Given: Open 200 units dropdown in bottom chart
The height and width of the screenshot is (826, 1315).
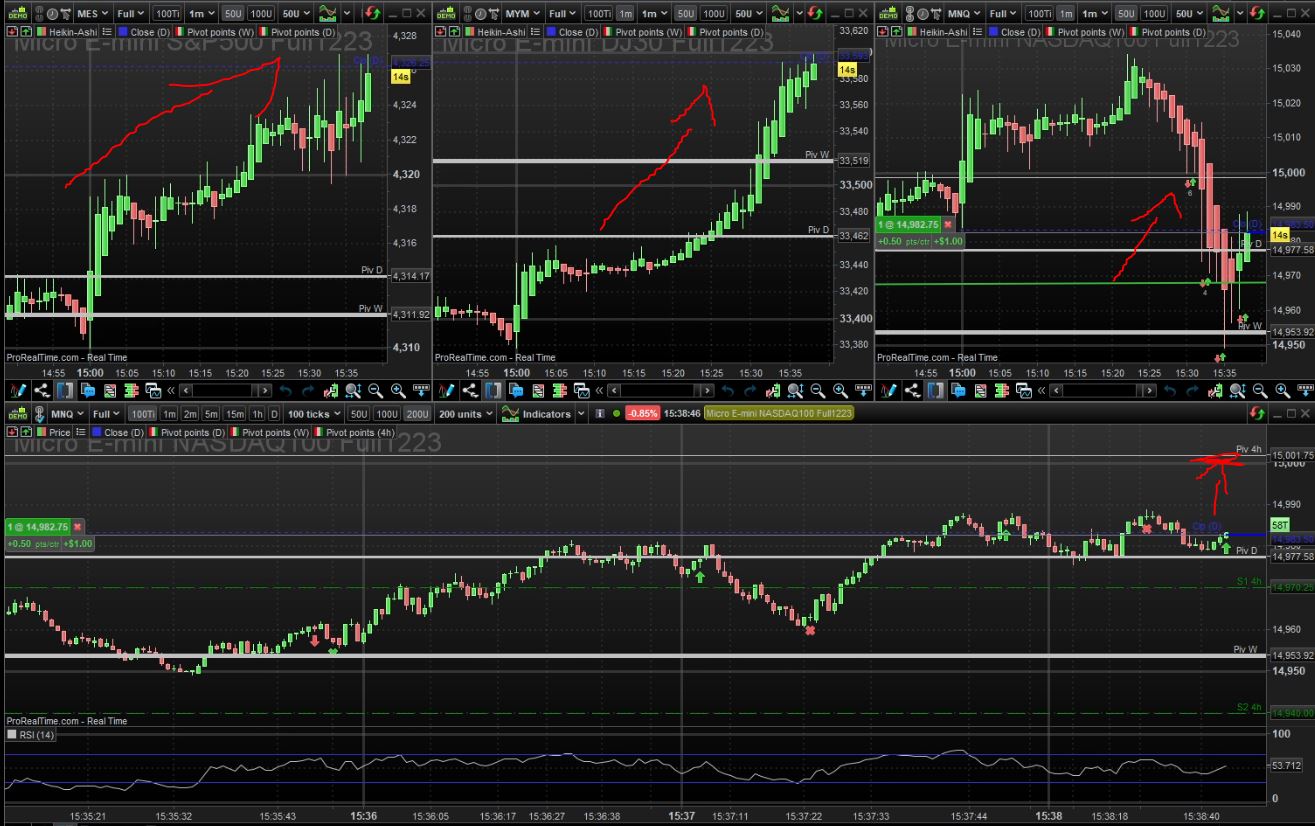Looking at the screenshot, I should coord(467,413).
